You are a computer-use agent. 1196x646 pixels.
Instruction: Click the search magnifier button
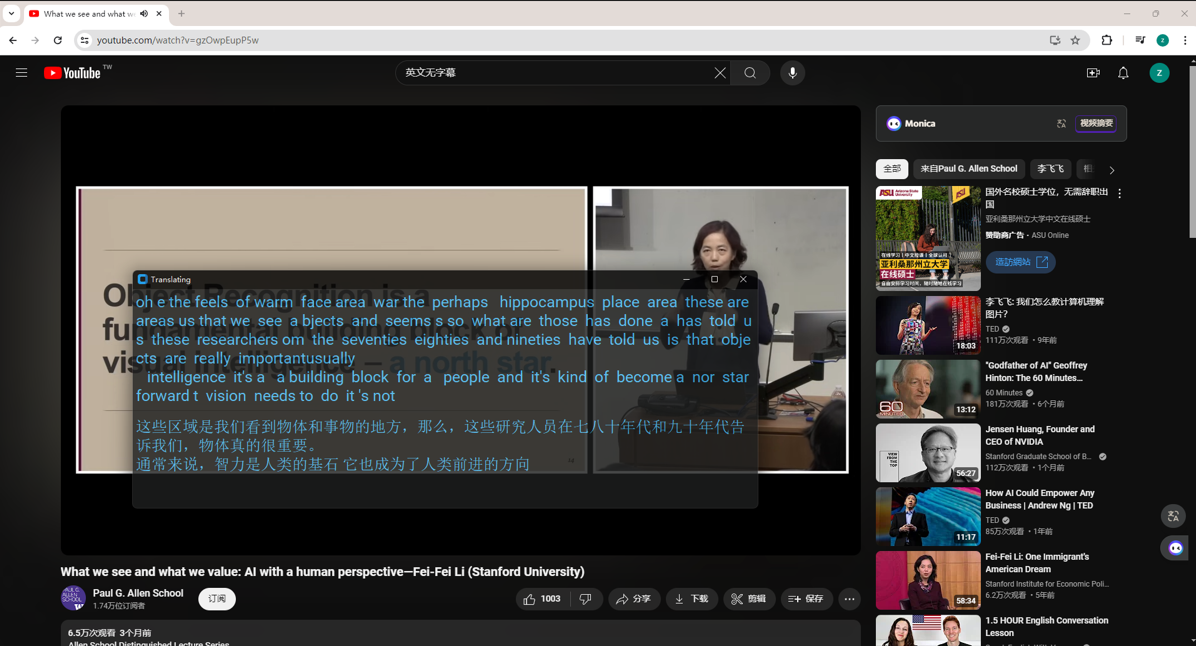click(x=750, y=73)
